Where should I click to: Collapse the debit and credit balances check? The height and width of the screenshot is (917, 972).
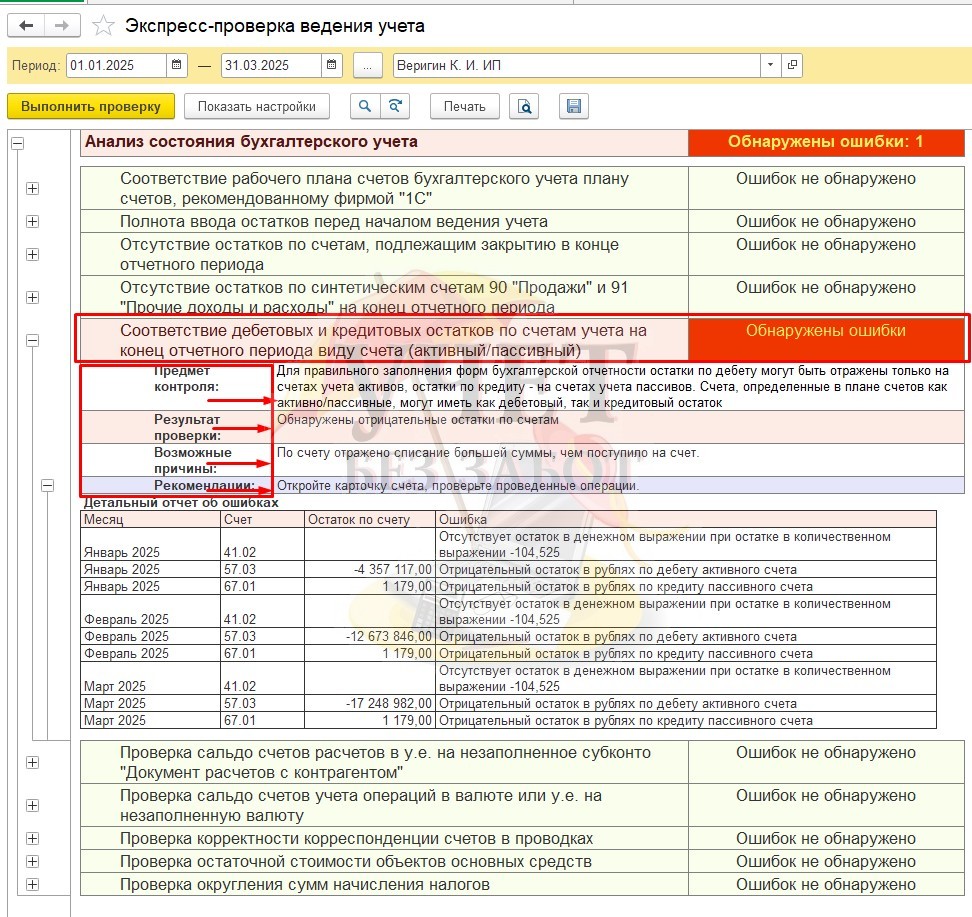[x=32, y=341]
